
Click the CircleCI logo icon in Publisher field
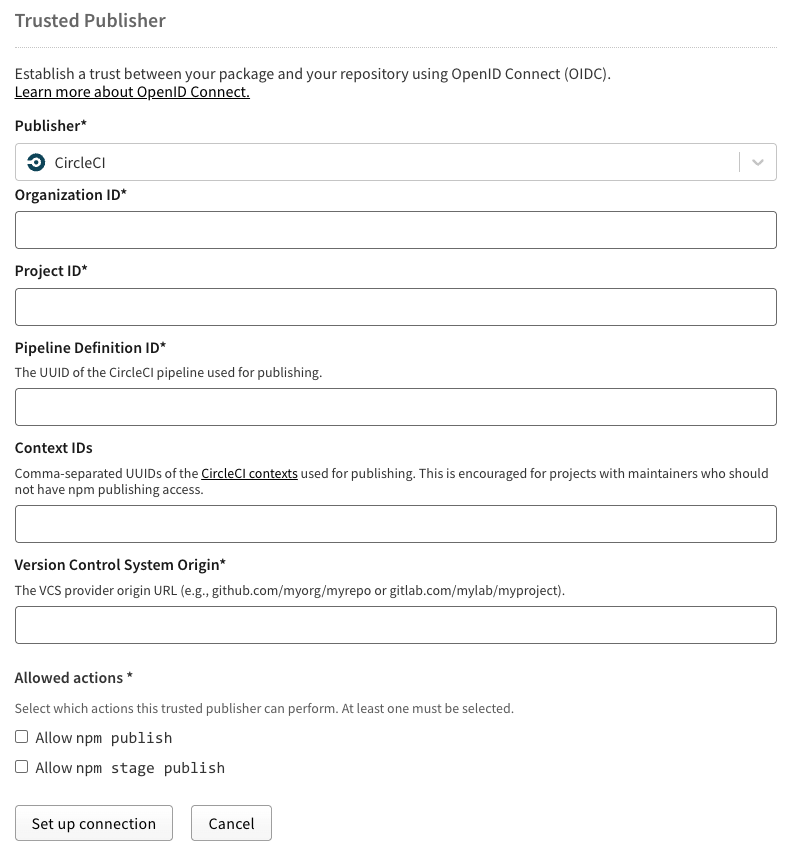click(36, 163)
